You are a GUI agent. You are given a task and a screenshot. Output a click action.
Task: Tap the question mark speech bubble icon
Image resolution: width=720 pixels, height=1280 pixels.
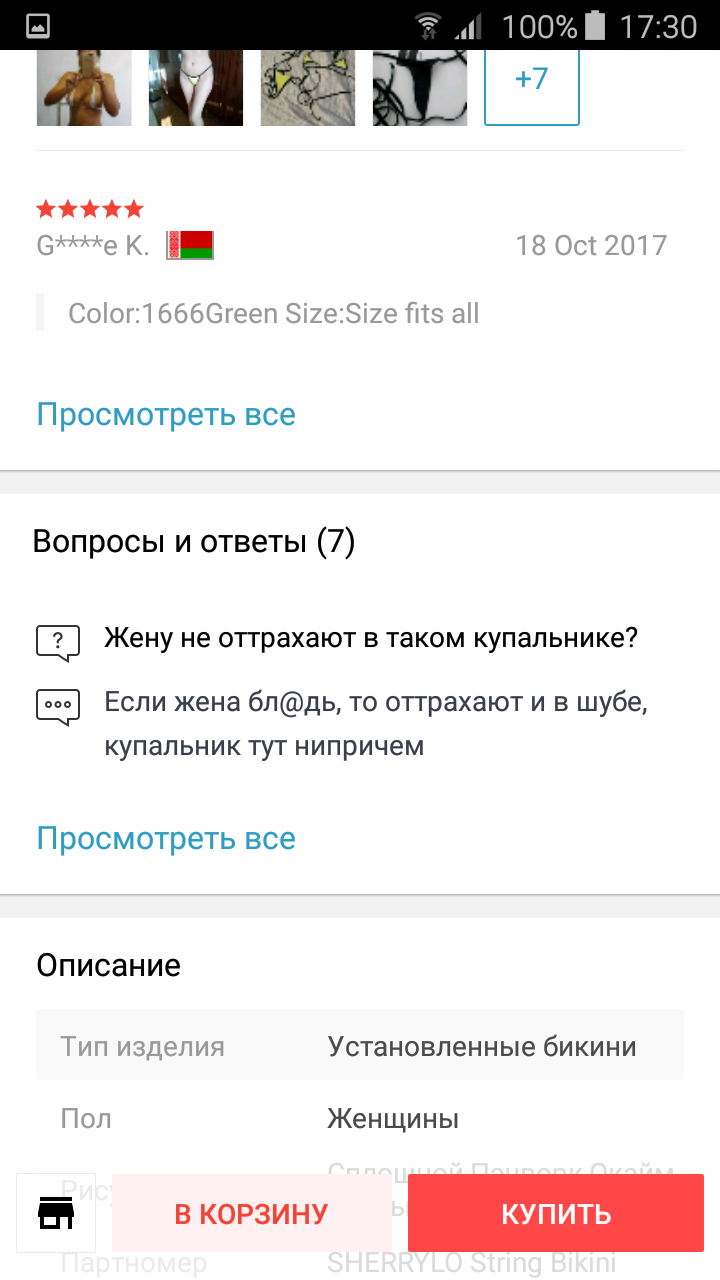57,642
